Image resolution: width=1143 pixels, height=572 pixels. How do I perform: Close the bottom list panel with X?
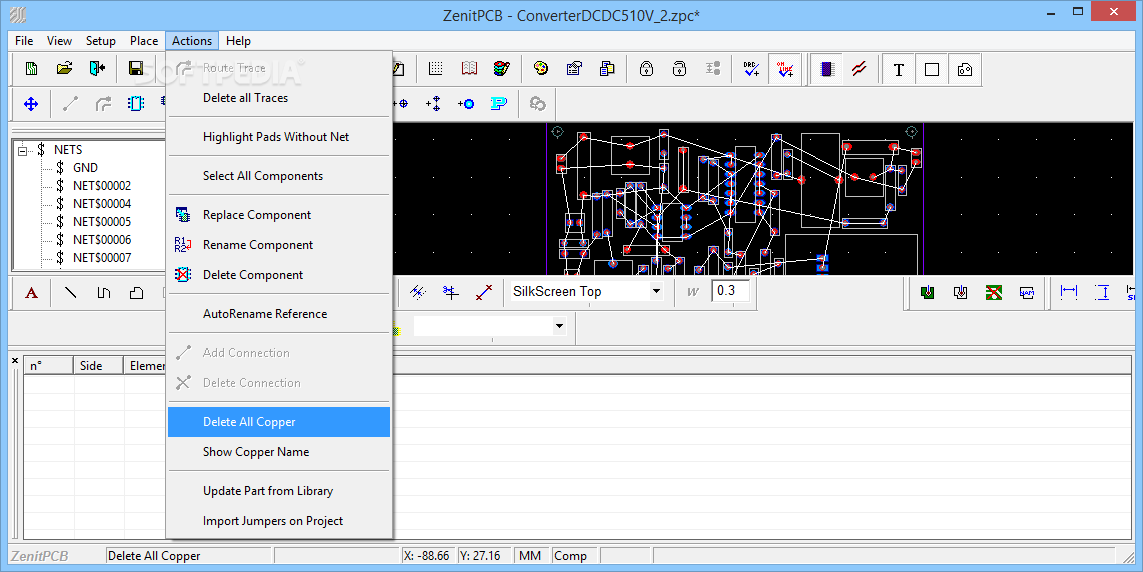click(15, 361)
